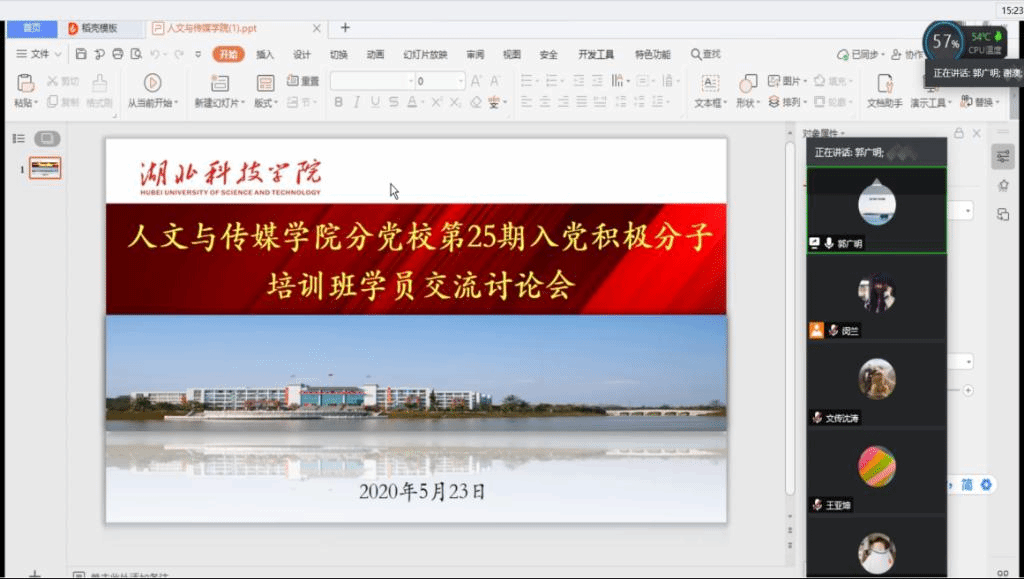The width and height of the screenshot is (1024, 579).
Task: Click the increase font size icon
Action: 476,81
